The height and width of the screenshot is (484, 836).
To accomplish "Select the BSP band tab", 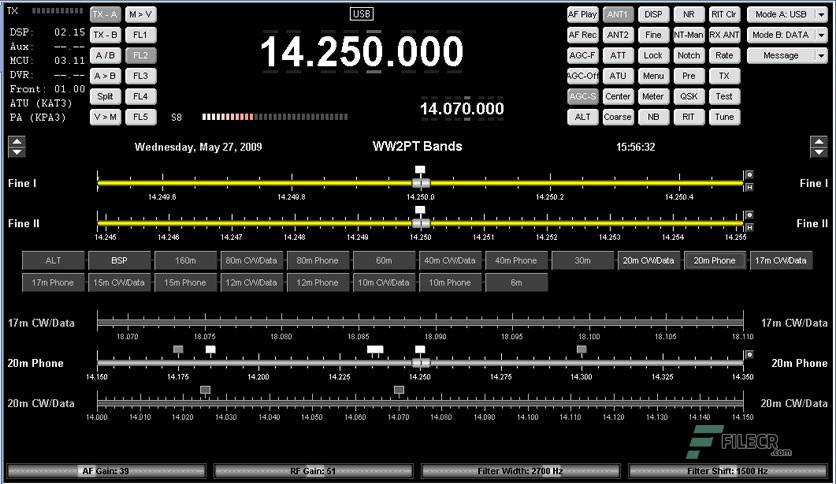I will 119,261.
